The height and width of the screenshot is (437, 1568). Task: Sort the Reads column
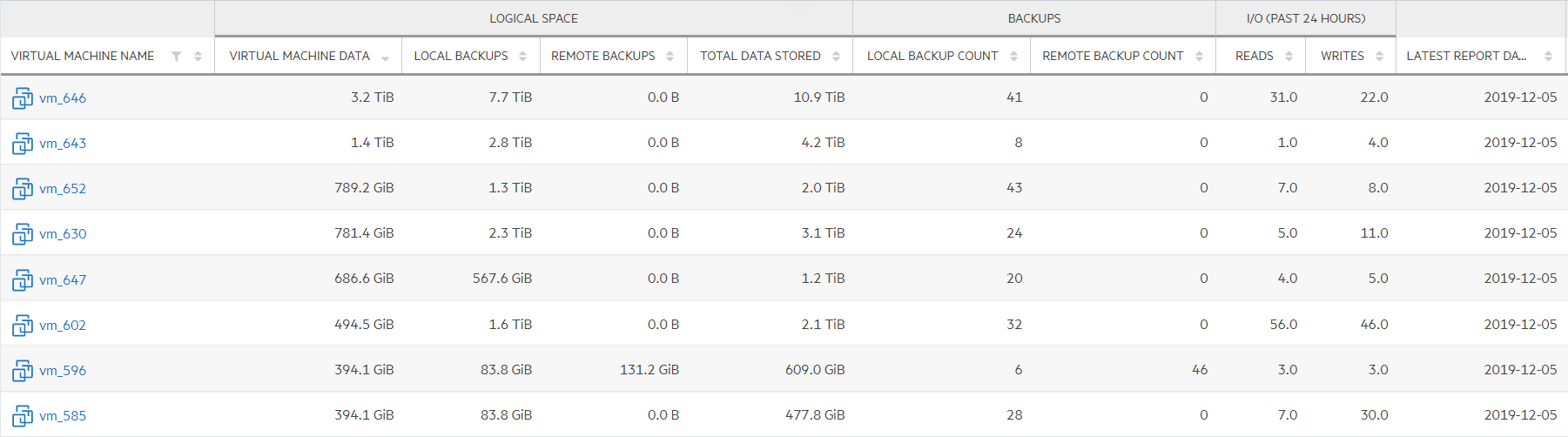(1289, 56)
